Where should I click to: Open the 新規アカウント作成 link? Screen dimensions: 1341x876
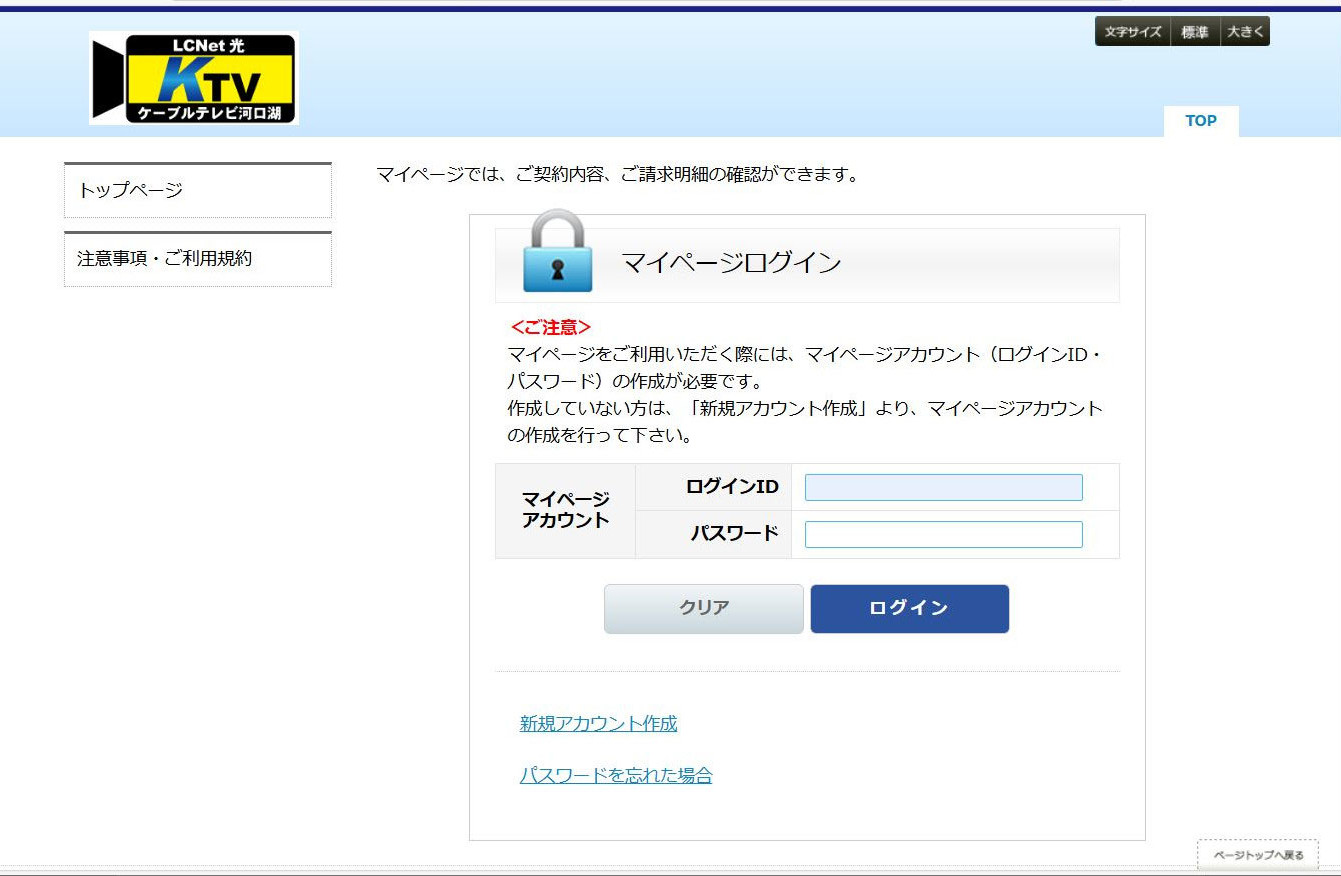(598, 724)
